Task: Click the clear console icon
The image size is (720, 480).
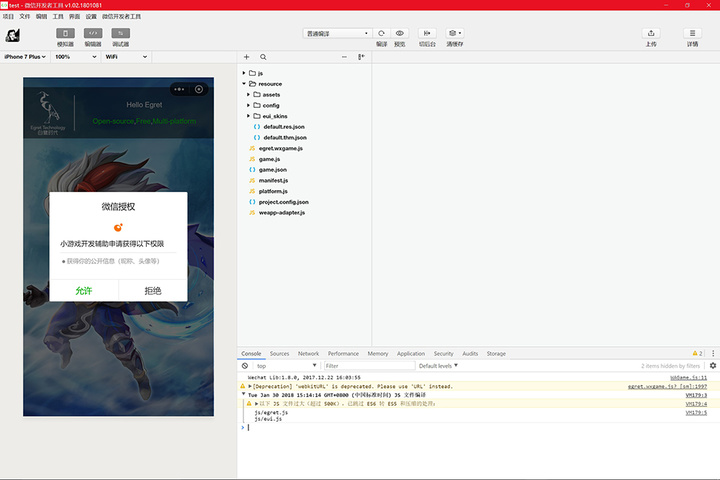Action: tap(245, 366)
